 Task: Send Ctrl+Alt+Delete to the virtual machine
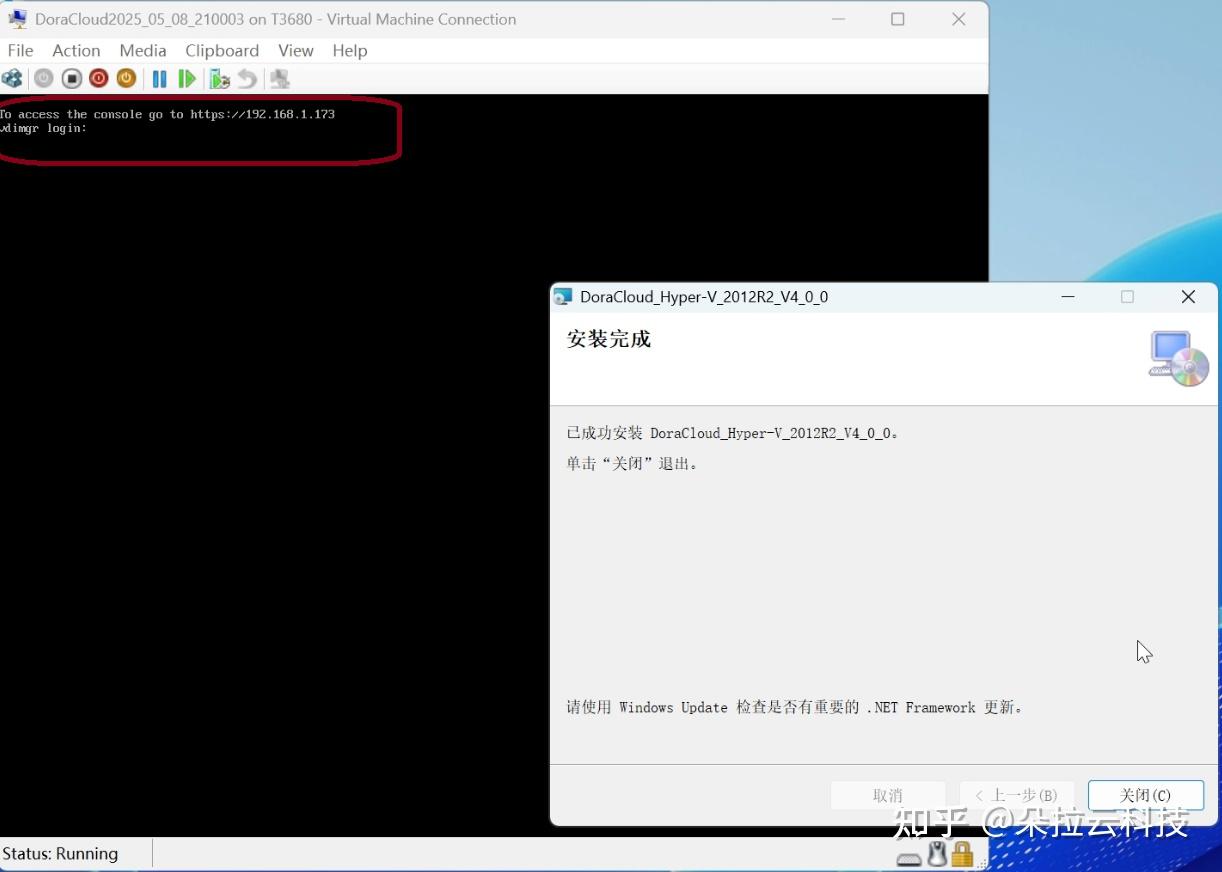tap(13, 78)
